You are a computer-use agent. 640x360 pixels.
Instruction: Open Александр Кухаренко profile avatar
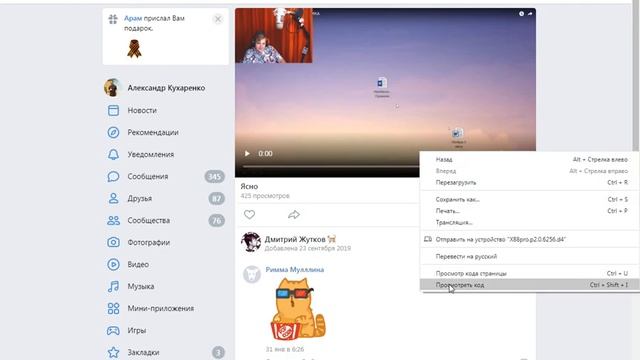[112, 88]
